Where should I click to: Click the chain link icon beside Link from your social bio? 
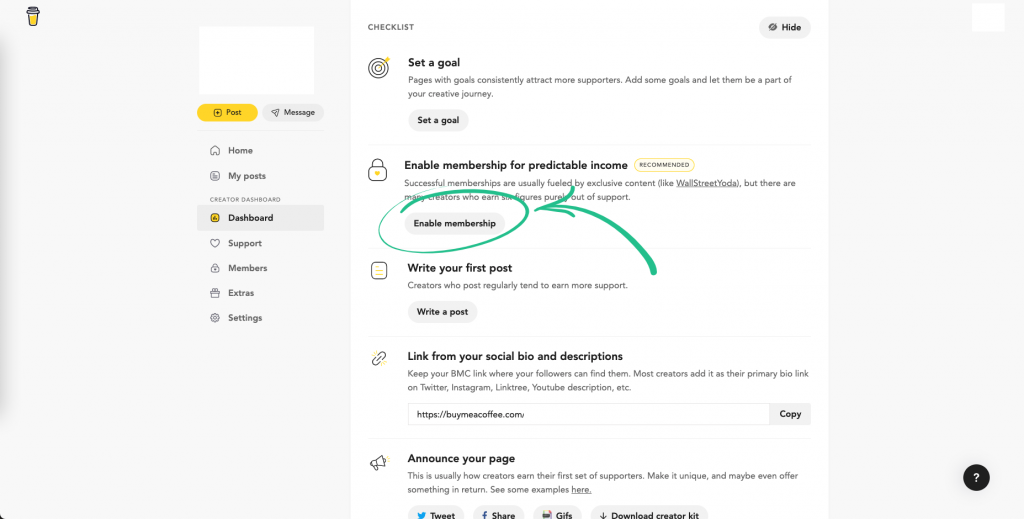pos(379,358)
